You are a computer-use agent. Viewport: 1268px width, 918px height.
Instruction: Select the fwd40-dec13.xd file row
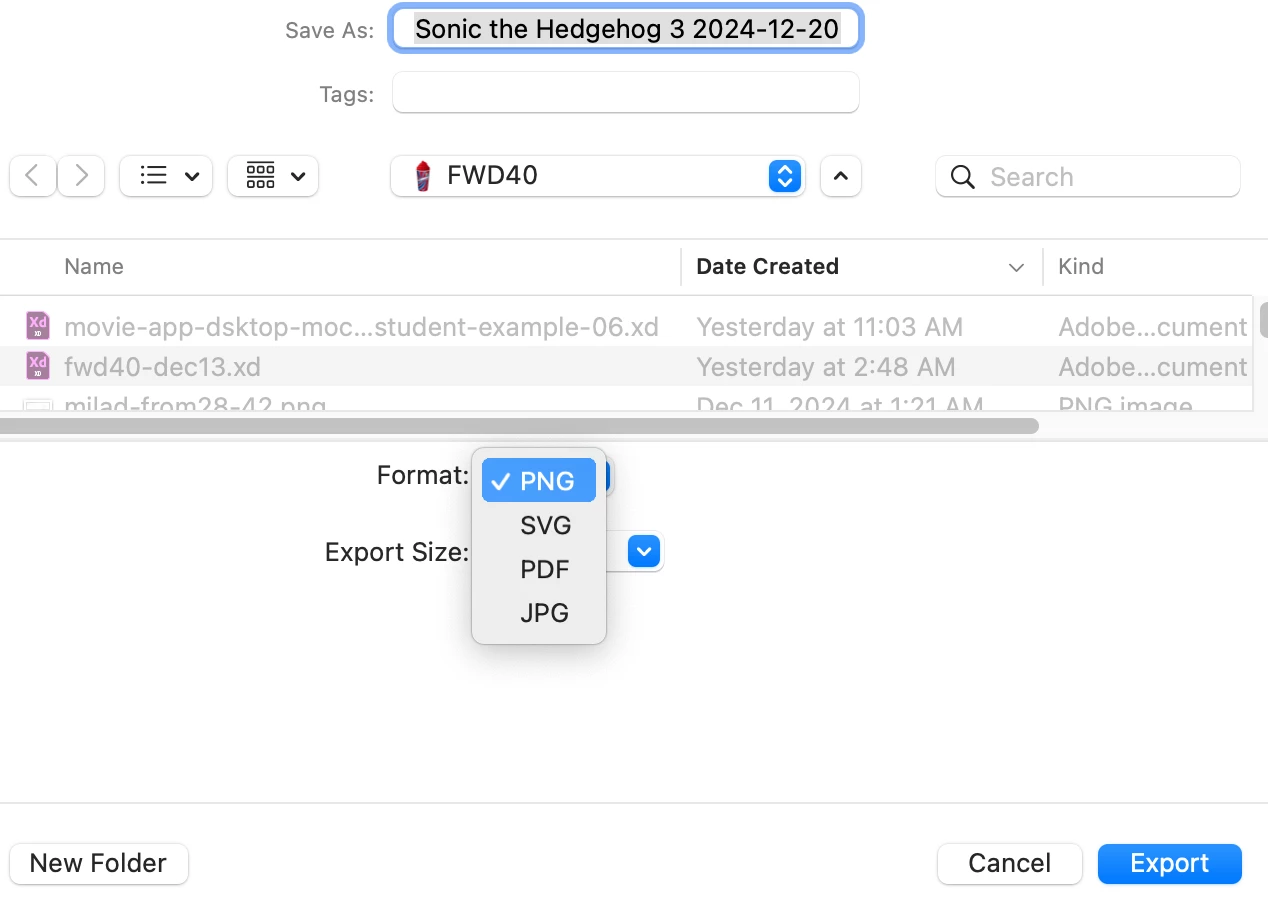pyautogui.click(x=626, y=367)
